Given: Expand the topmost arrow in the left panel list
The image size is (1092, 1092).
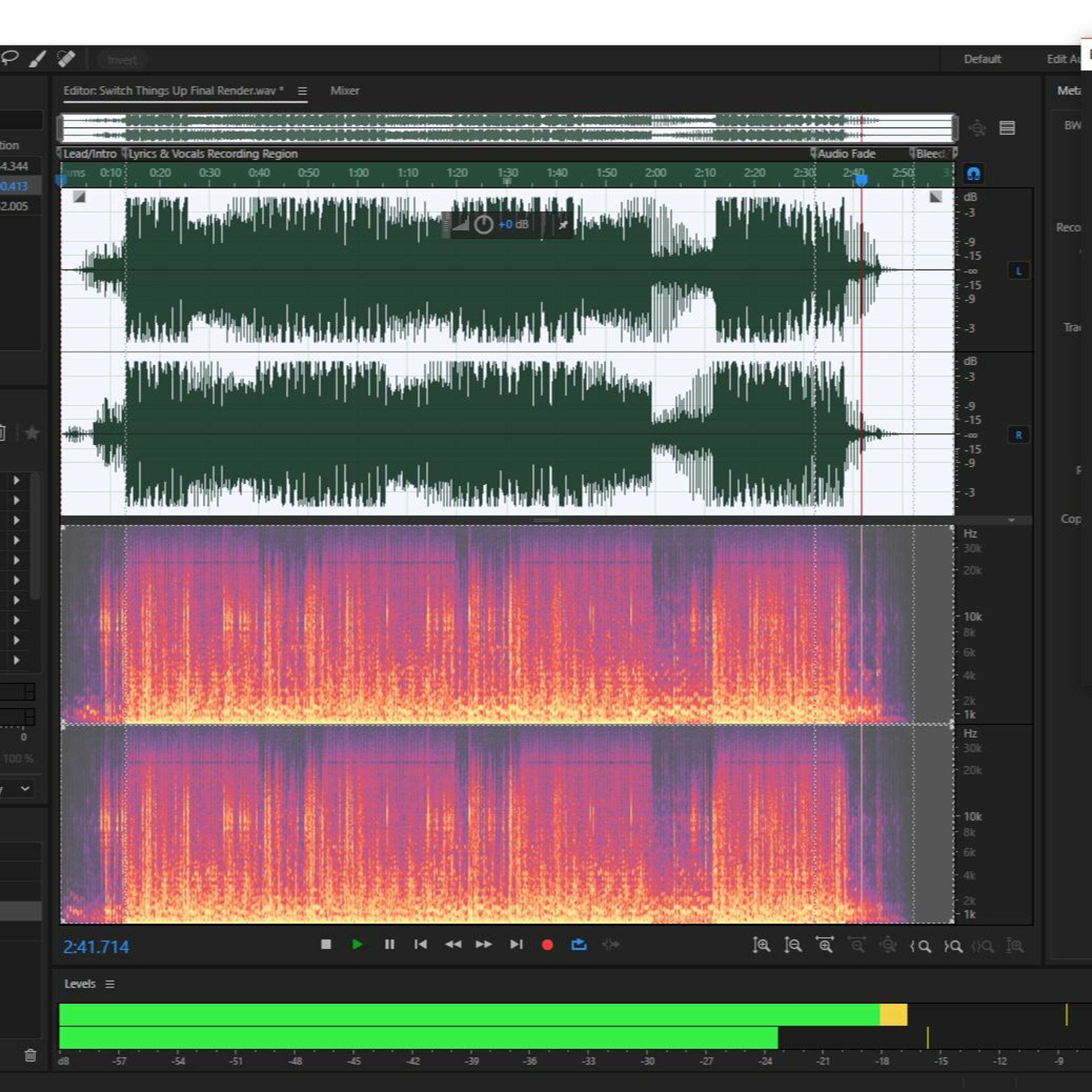Looking at the screenshot, I should coord(16,480).
